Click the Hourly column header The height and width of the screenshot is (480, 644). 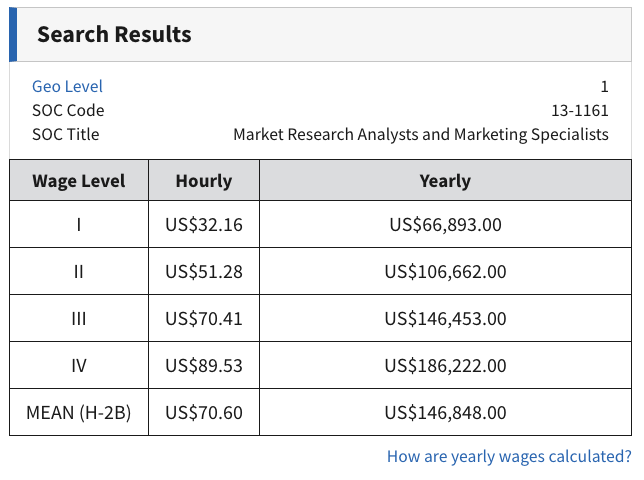click(x=204, y=181)
